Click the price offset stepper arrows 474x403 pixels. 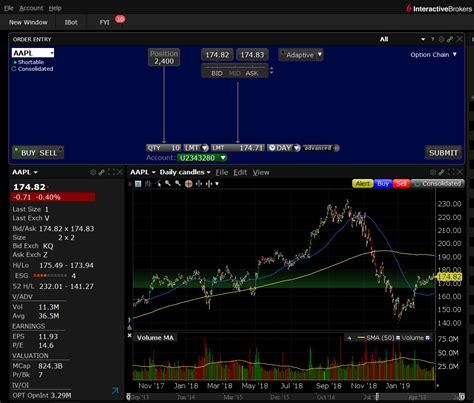click(x=271, y=70)
